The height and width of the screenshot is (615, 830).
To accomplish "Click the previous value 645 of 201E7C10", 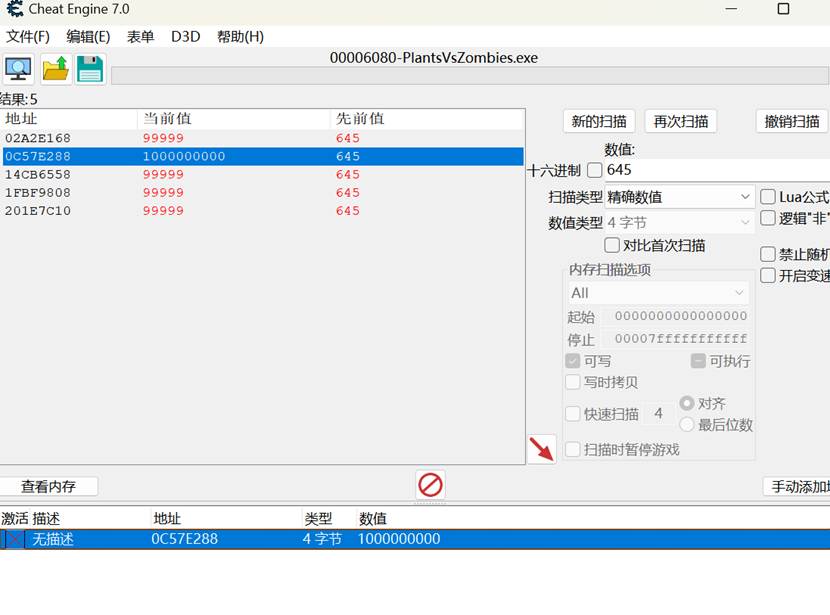I will [x=348, y=211].
